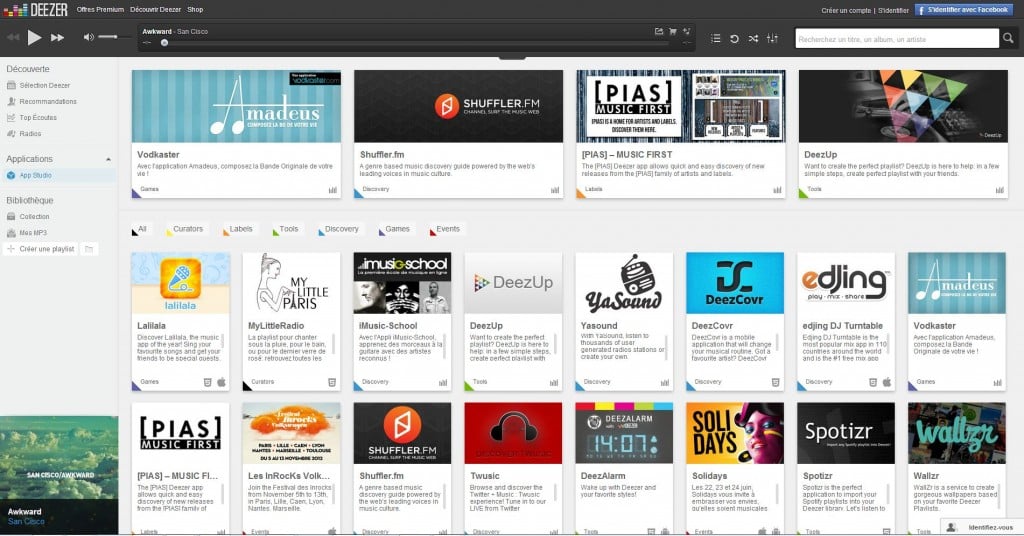The height and width of the screenshot is (536, 1024).
Task: Click the stats icon on Shuffler.fm banner
Action: 555,190
